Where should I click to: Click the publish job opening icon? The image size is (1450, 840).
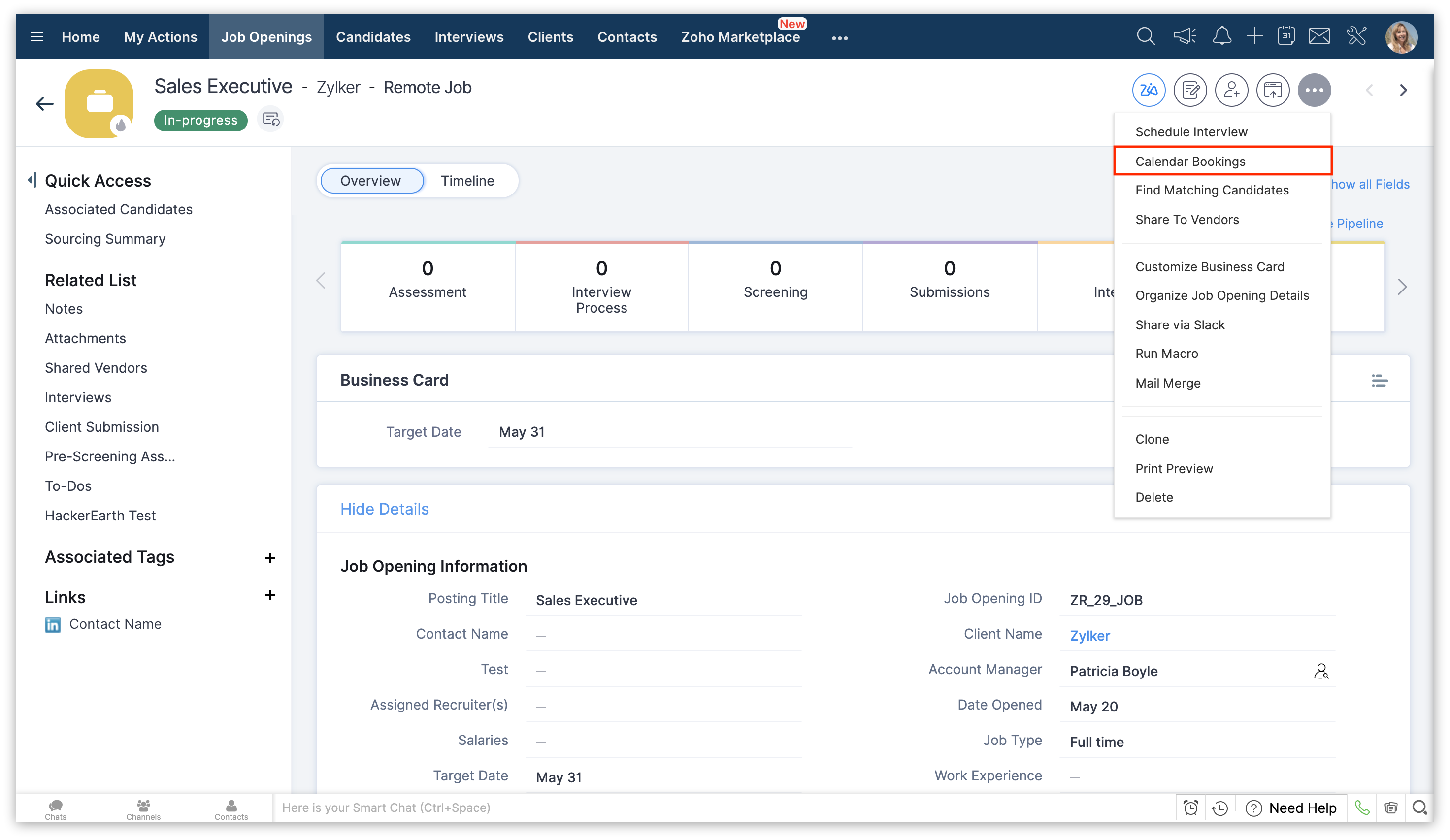[1273, 90]
